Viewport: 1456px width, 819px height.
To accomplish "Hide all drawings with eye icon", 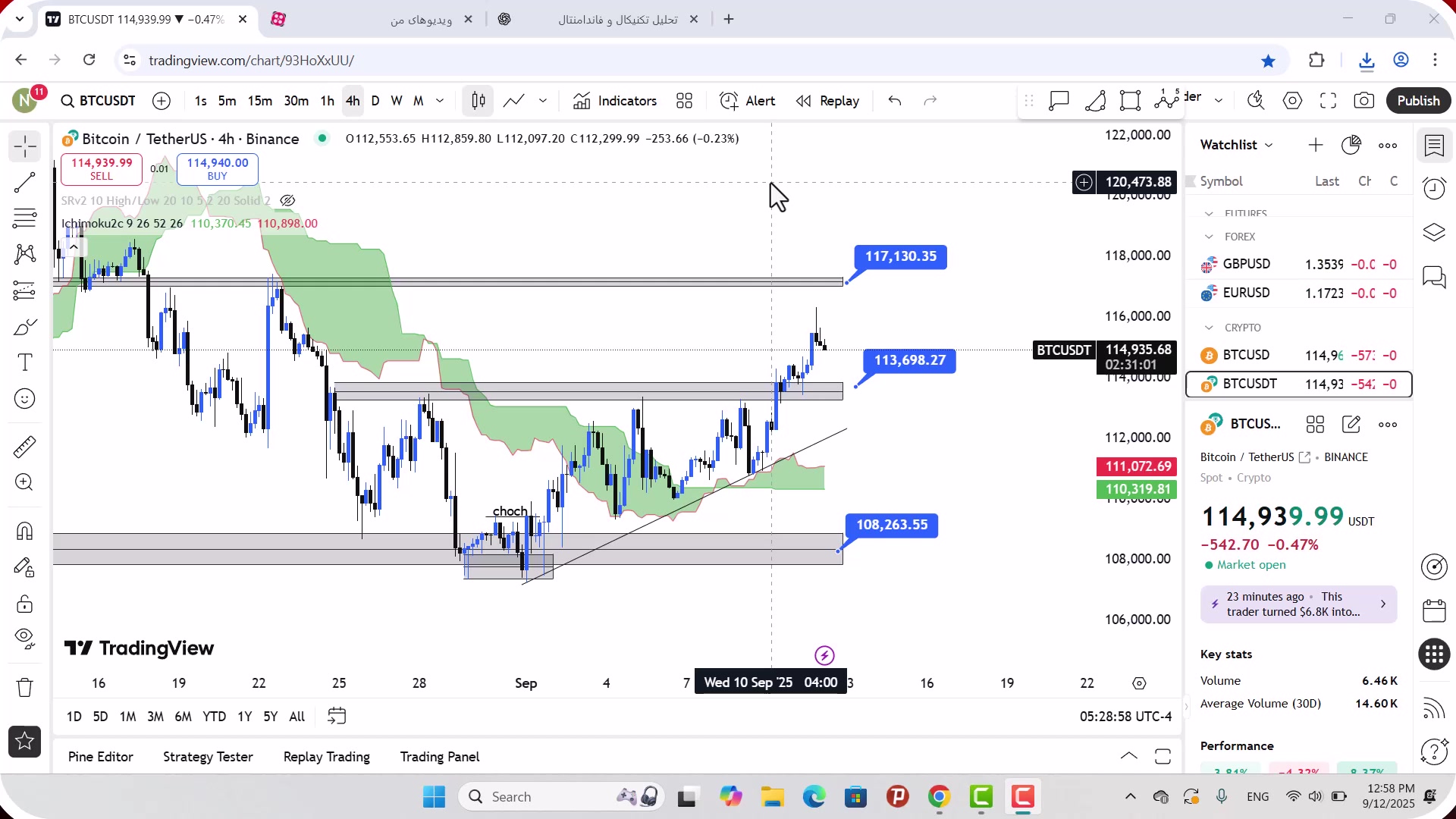I will click(x=24, y=639).
